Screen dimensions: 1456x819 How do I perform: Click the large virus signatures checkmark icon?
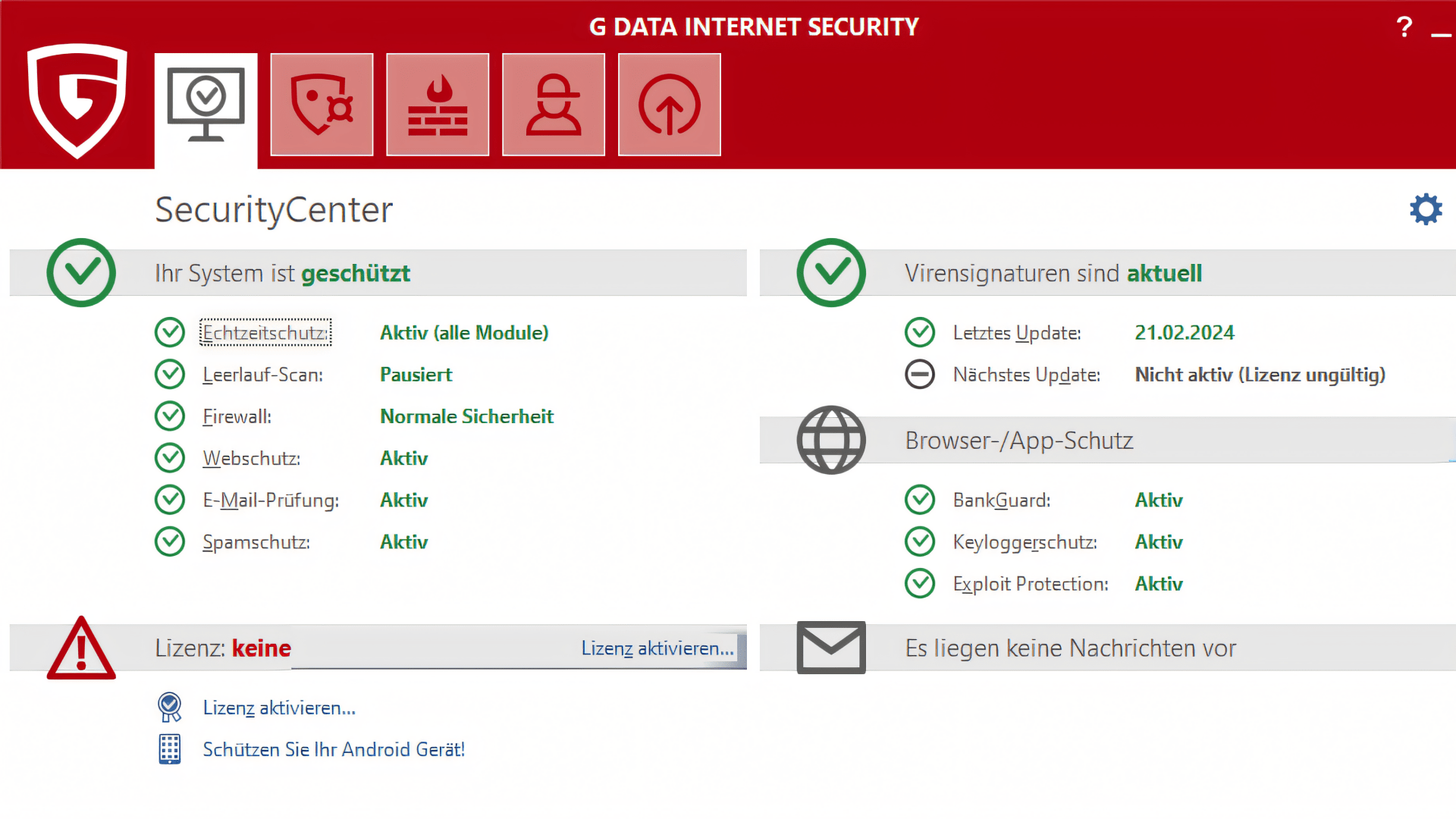tap(831, 272)
